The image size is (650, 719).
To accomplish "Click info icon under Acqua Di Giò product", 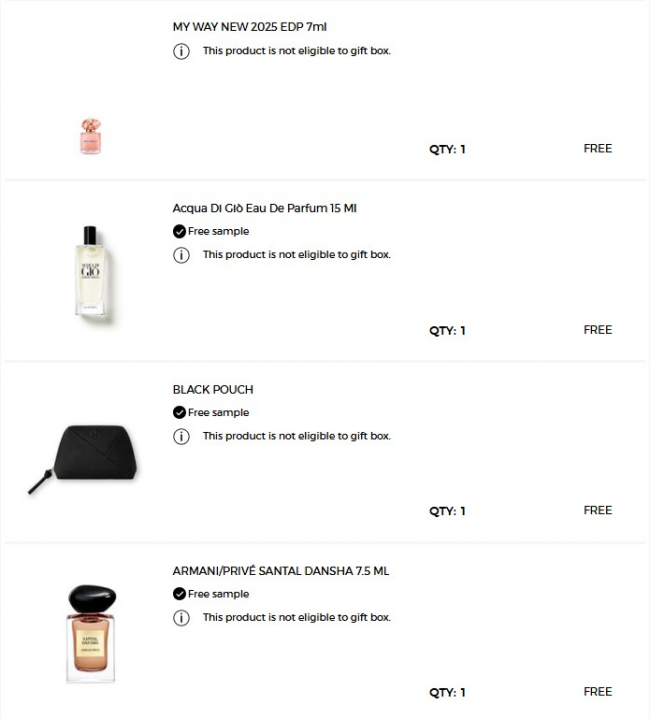I will [x=181, y=255].
